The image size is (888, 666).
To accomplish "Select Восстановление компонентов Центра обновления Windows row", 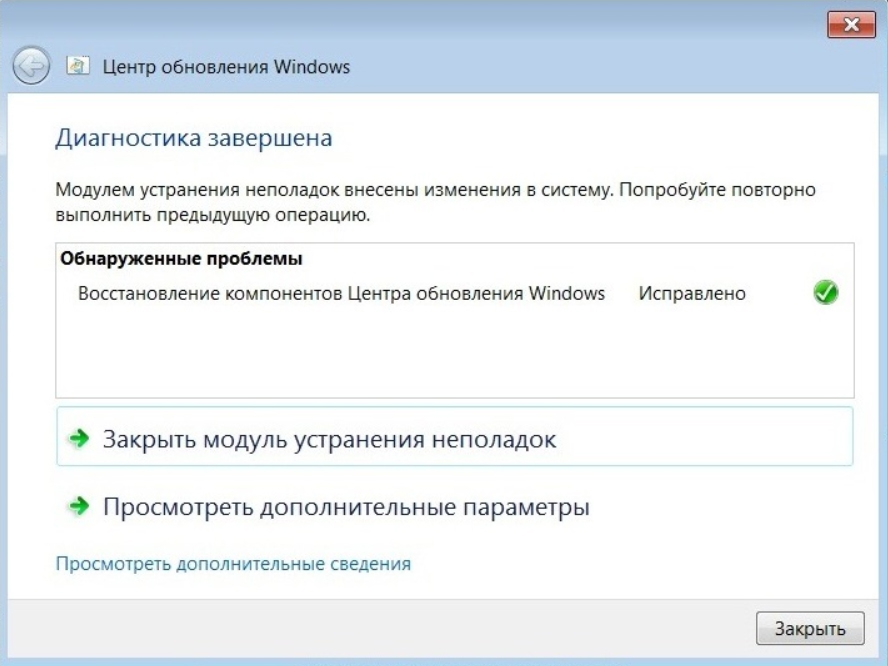I will (455, 293).
